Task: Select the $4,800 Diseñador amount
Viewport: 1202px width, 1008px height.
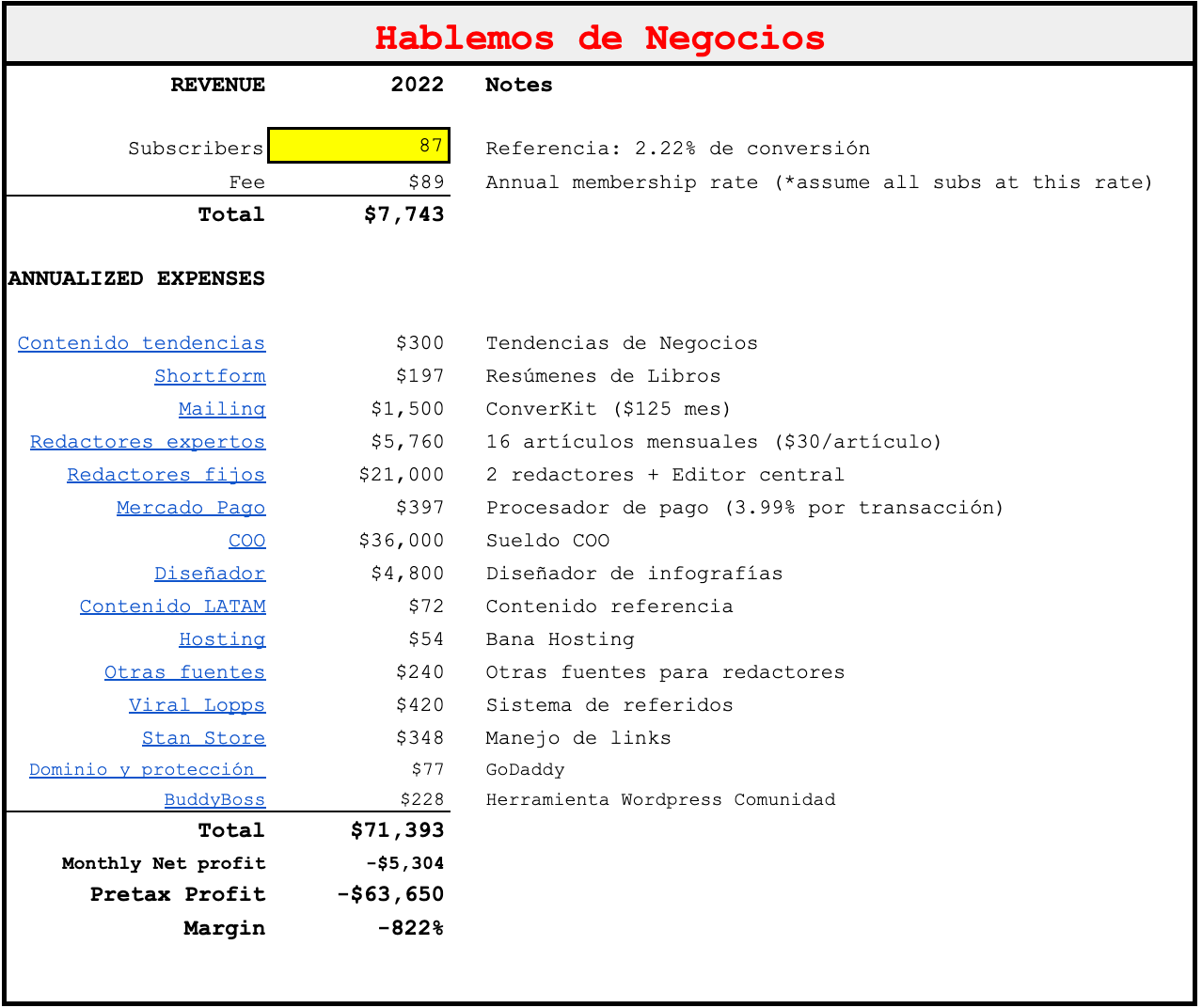Action: 408,574
